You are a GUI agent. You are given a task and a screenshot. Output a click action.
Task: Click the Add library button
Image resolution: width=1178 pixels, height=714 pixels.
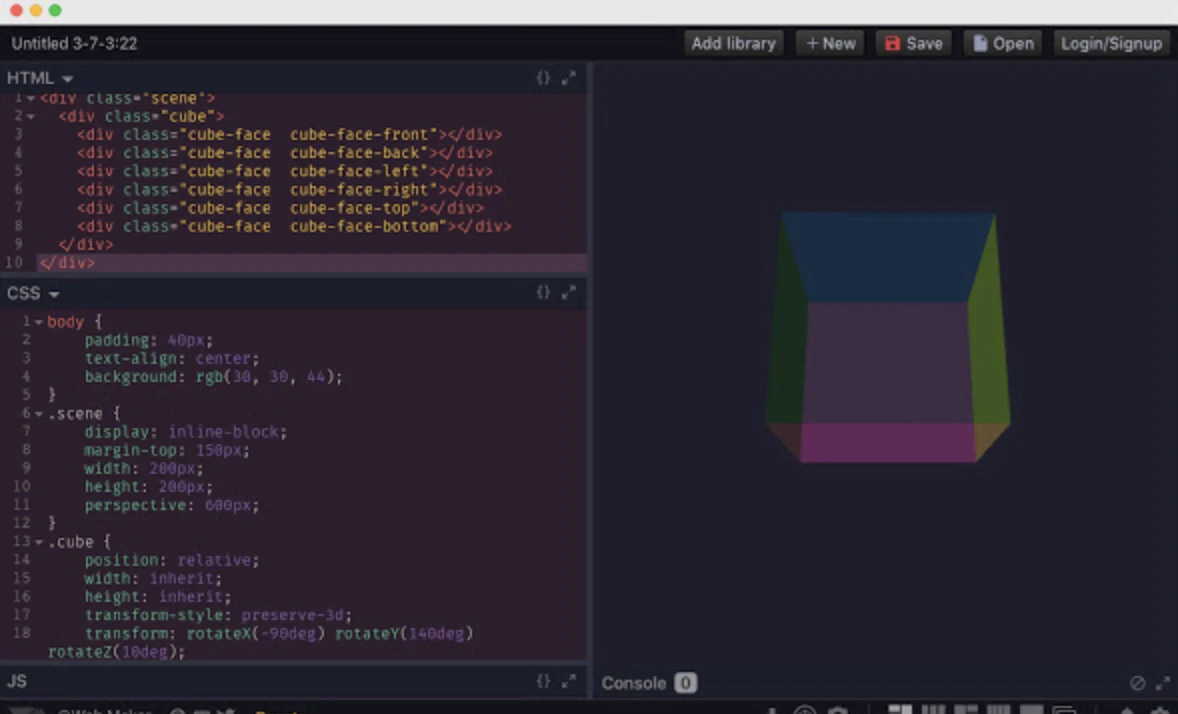(x=733, y=44)
